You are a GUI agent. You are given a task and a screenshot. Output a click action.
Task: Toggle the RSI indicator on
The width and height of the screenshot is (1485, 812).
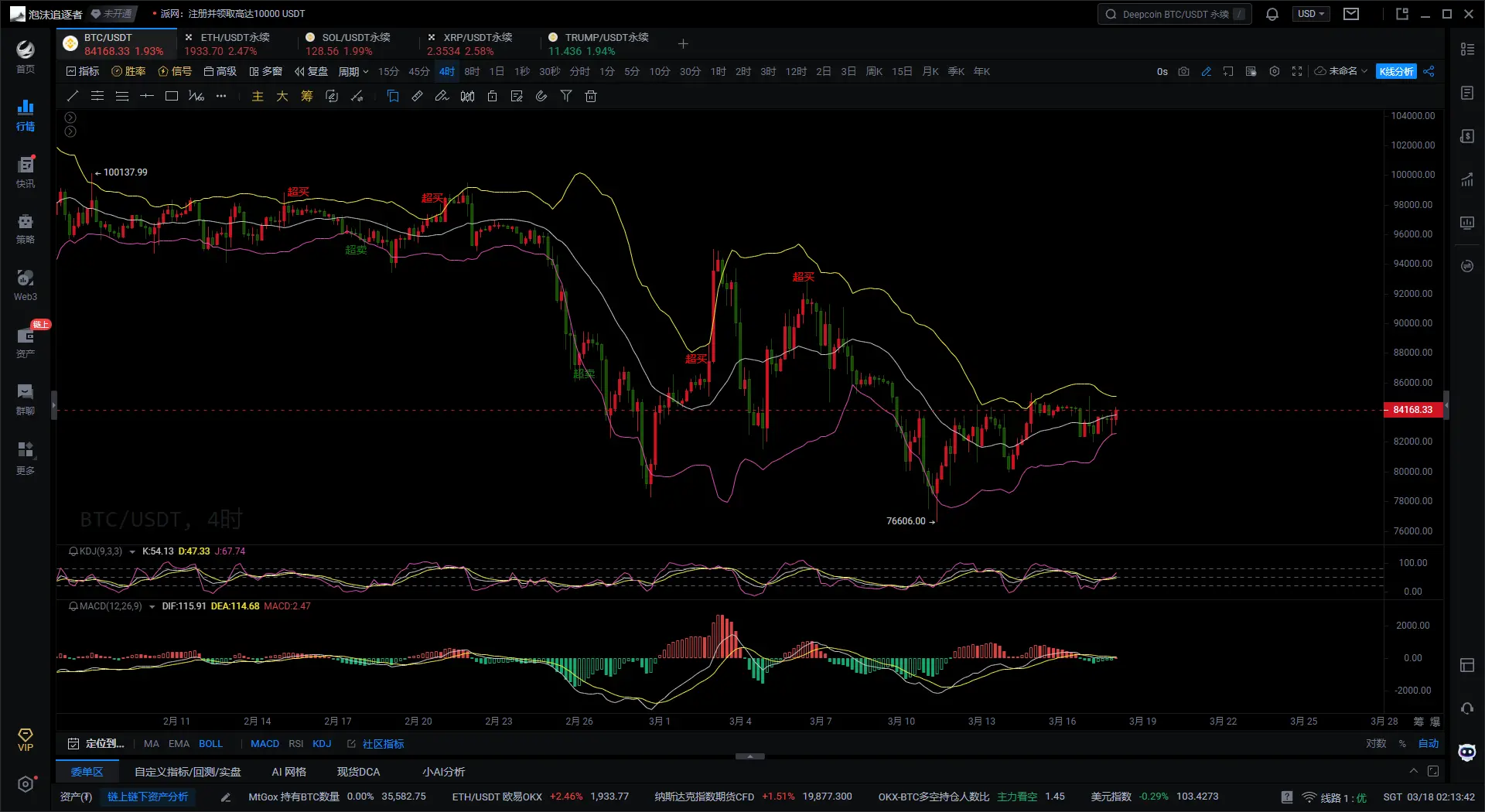(295, 744)
